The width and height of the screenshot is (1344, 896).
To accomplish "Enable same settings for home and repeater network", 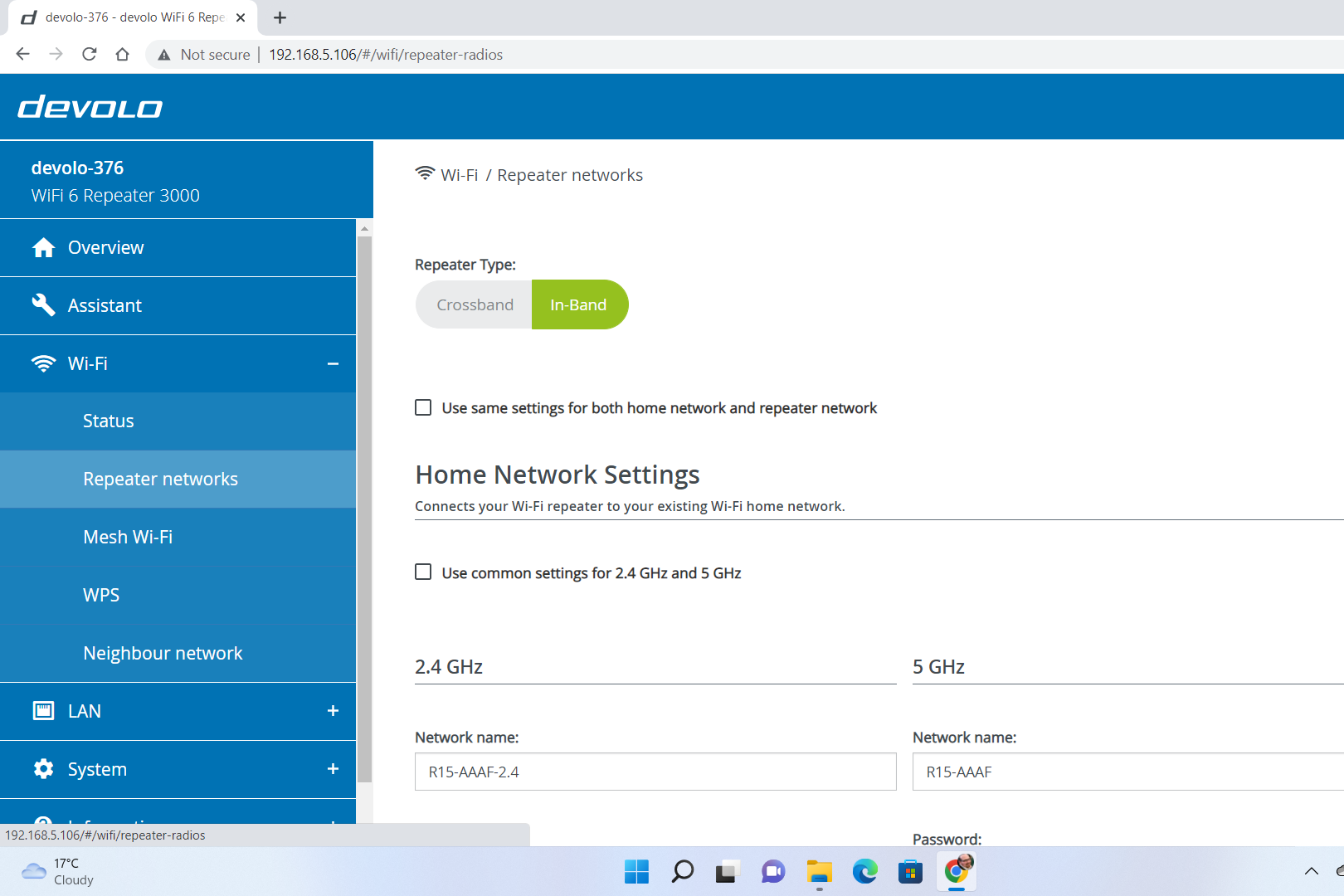I will [423, 407].
